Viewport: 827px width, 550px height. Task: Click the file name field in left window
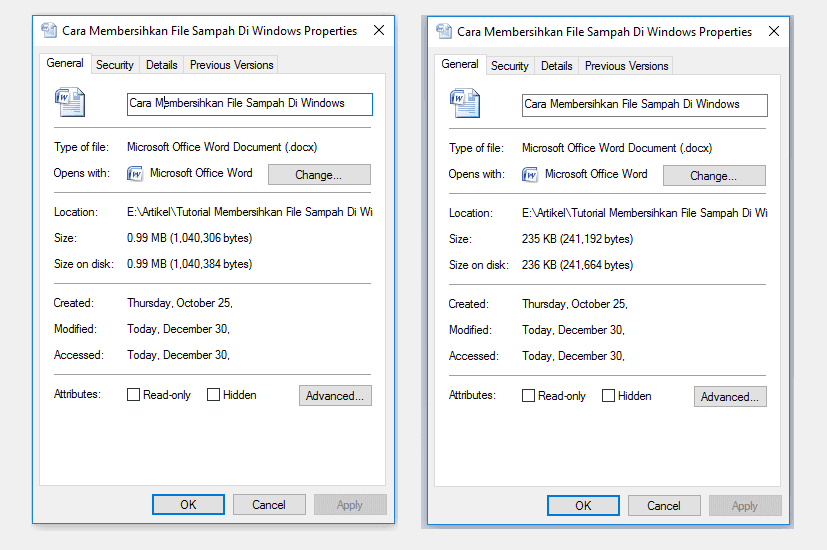249,104
